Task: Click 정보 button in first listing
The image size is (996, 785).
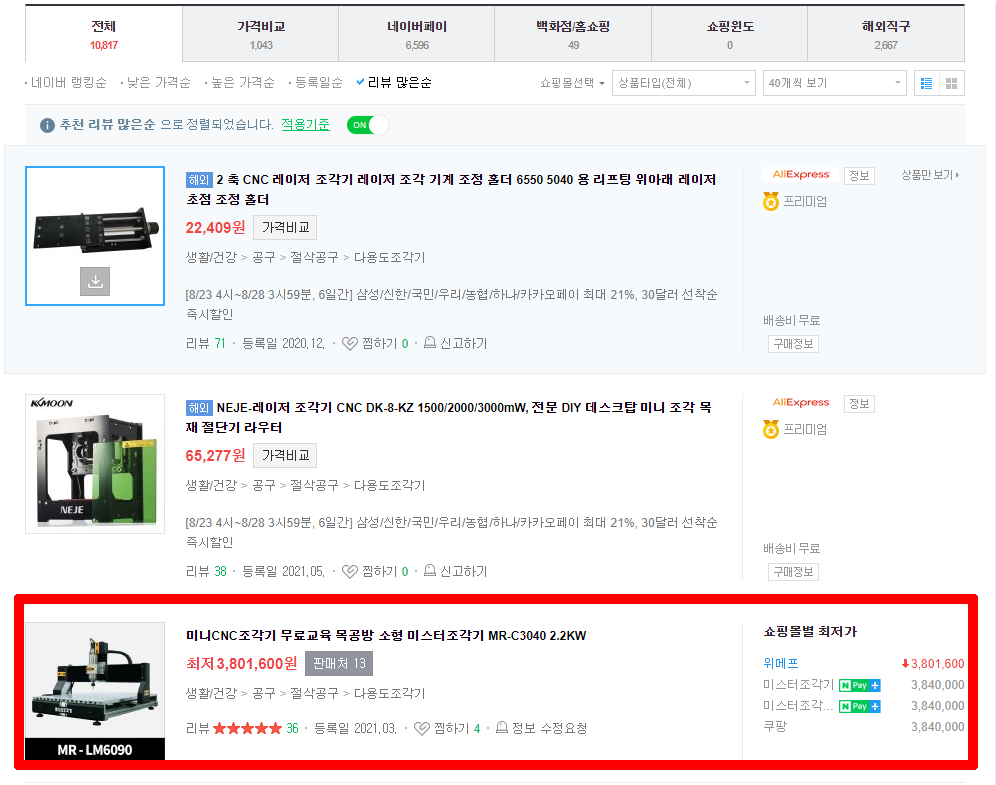Action: 859,175
